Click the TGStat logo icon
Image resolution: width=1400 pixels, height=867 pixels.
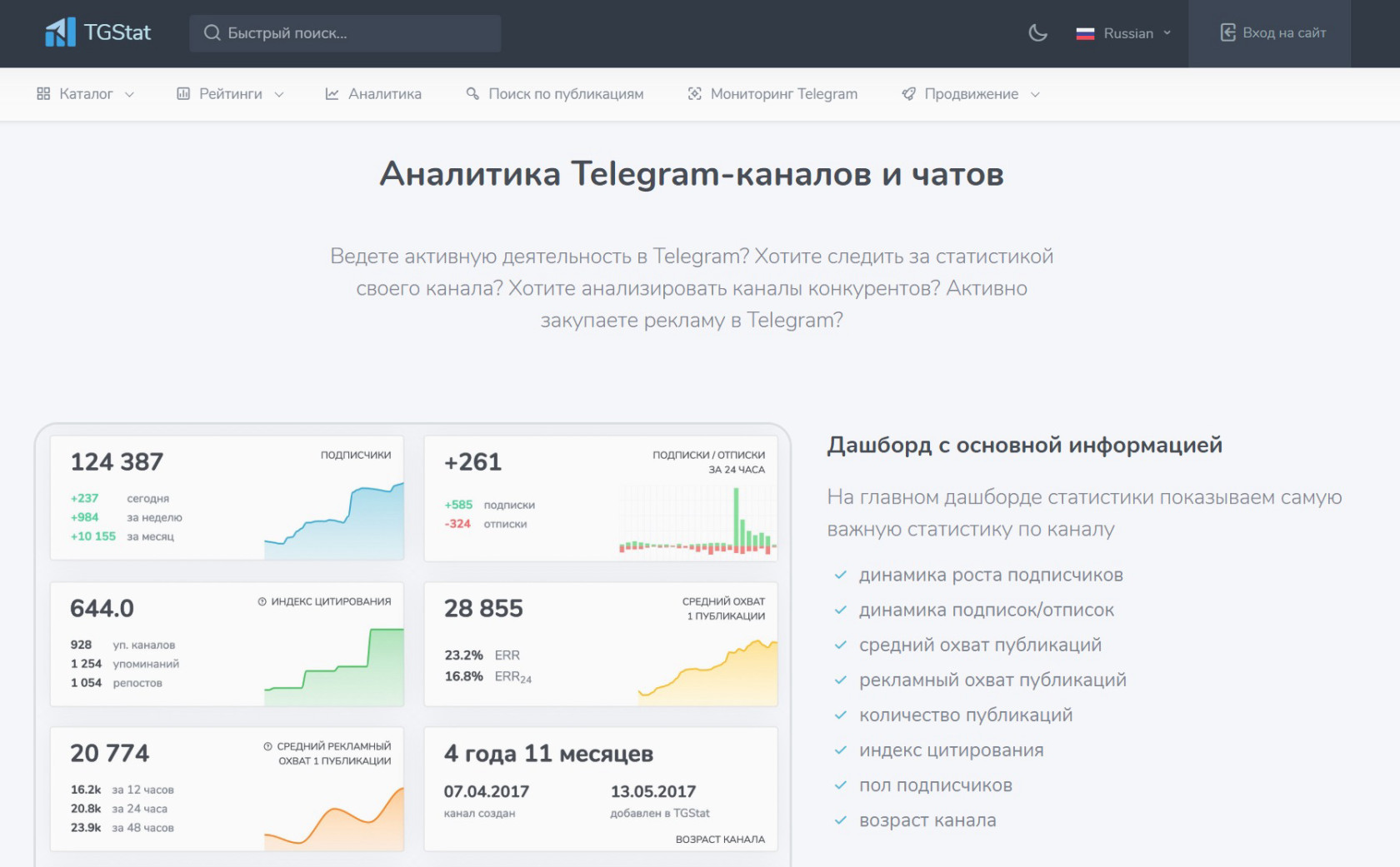(x=60, y=32)
